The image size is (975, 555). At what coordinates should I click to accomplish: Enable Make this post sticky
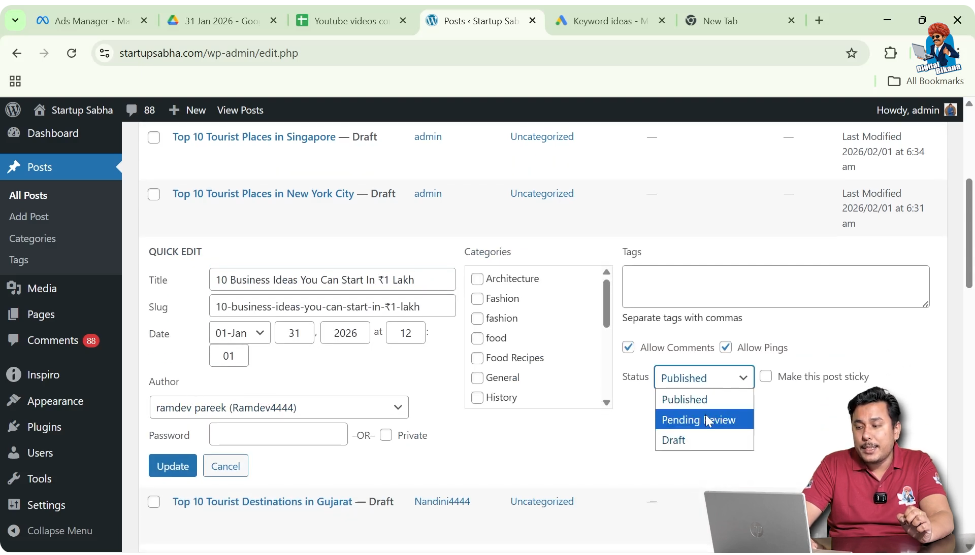pyautogui.click(x=766, y=377)
